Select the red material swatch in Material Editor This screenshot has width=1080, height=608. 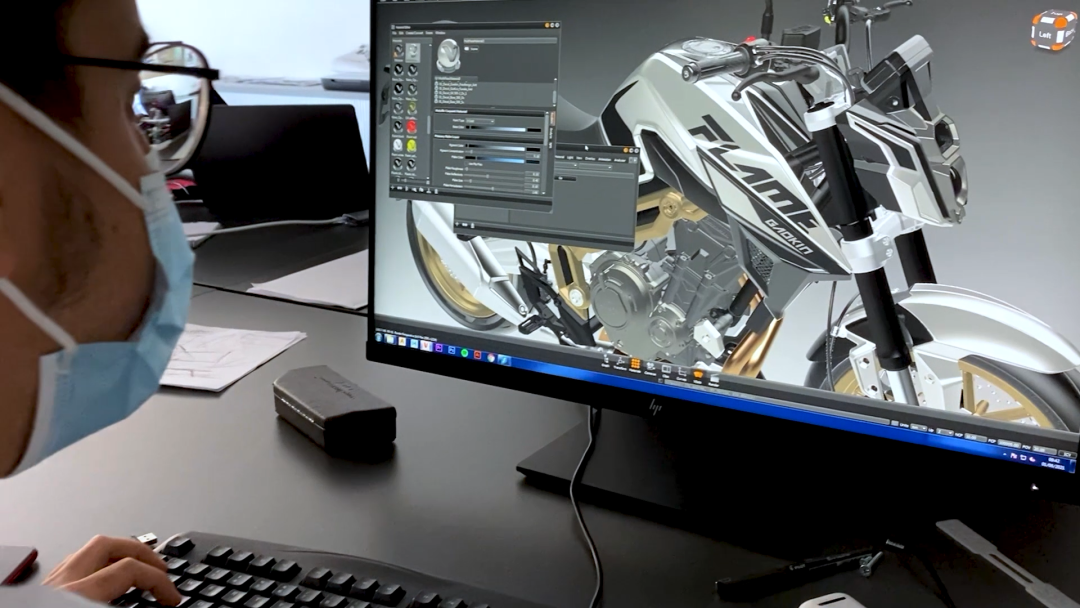coord(411,127)
